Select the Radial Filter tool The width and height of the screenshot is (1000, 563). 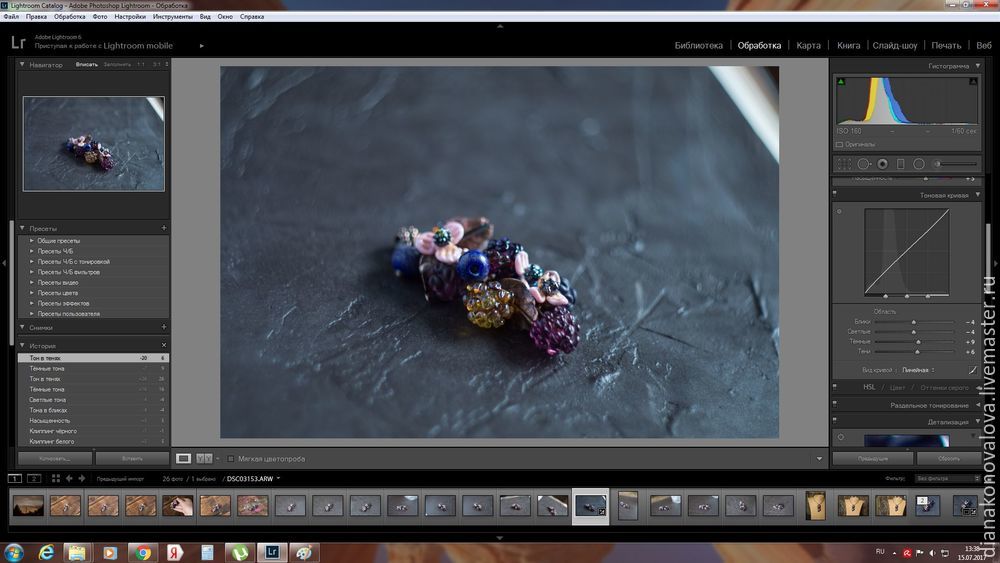click(x=918, y=164)
